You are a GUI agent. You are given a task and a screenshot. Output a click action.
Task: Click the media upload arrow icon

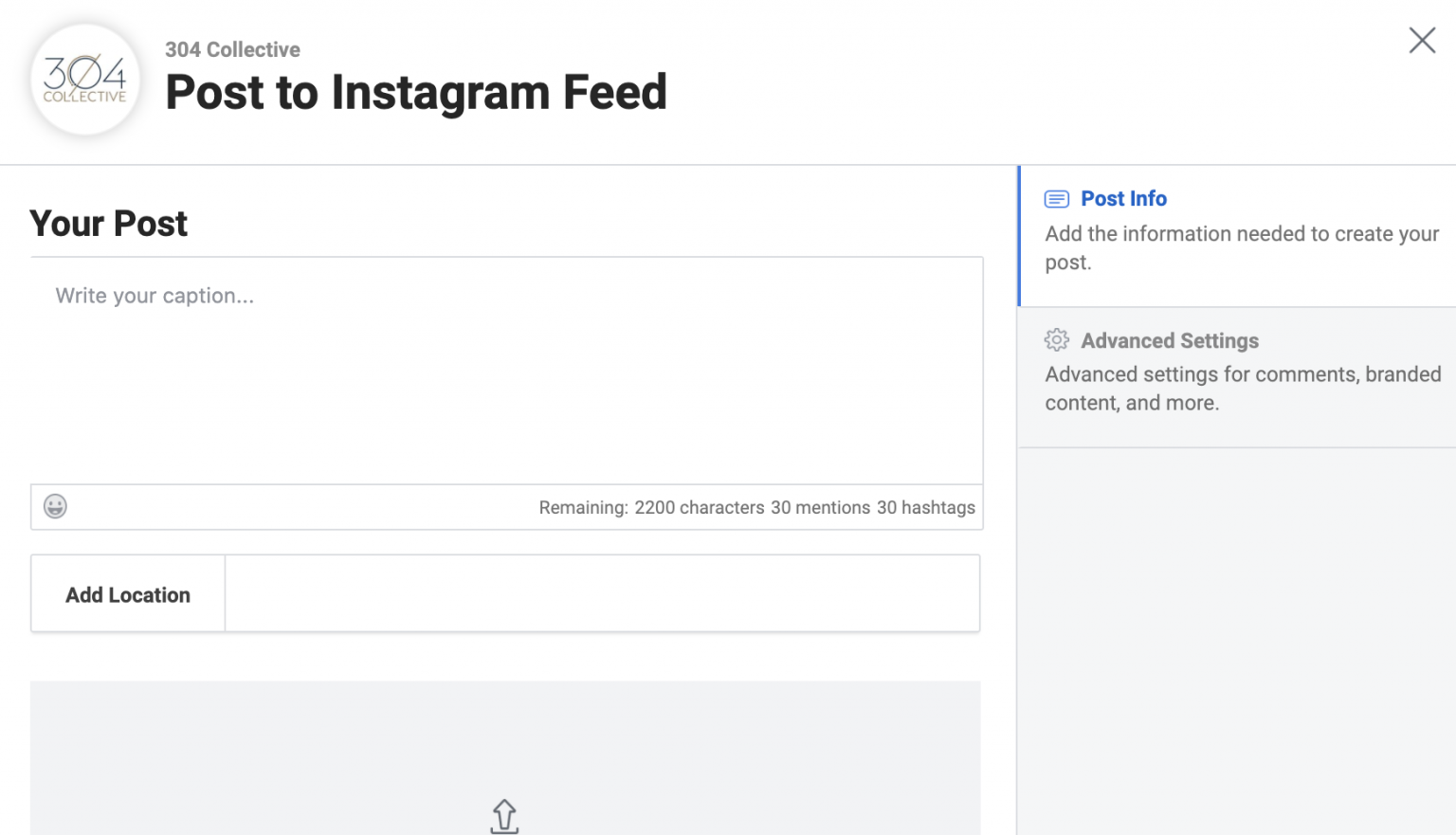click(x=504, y=815)
